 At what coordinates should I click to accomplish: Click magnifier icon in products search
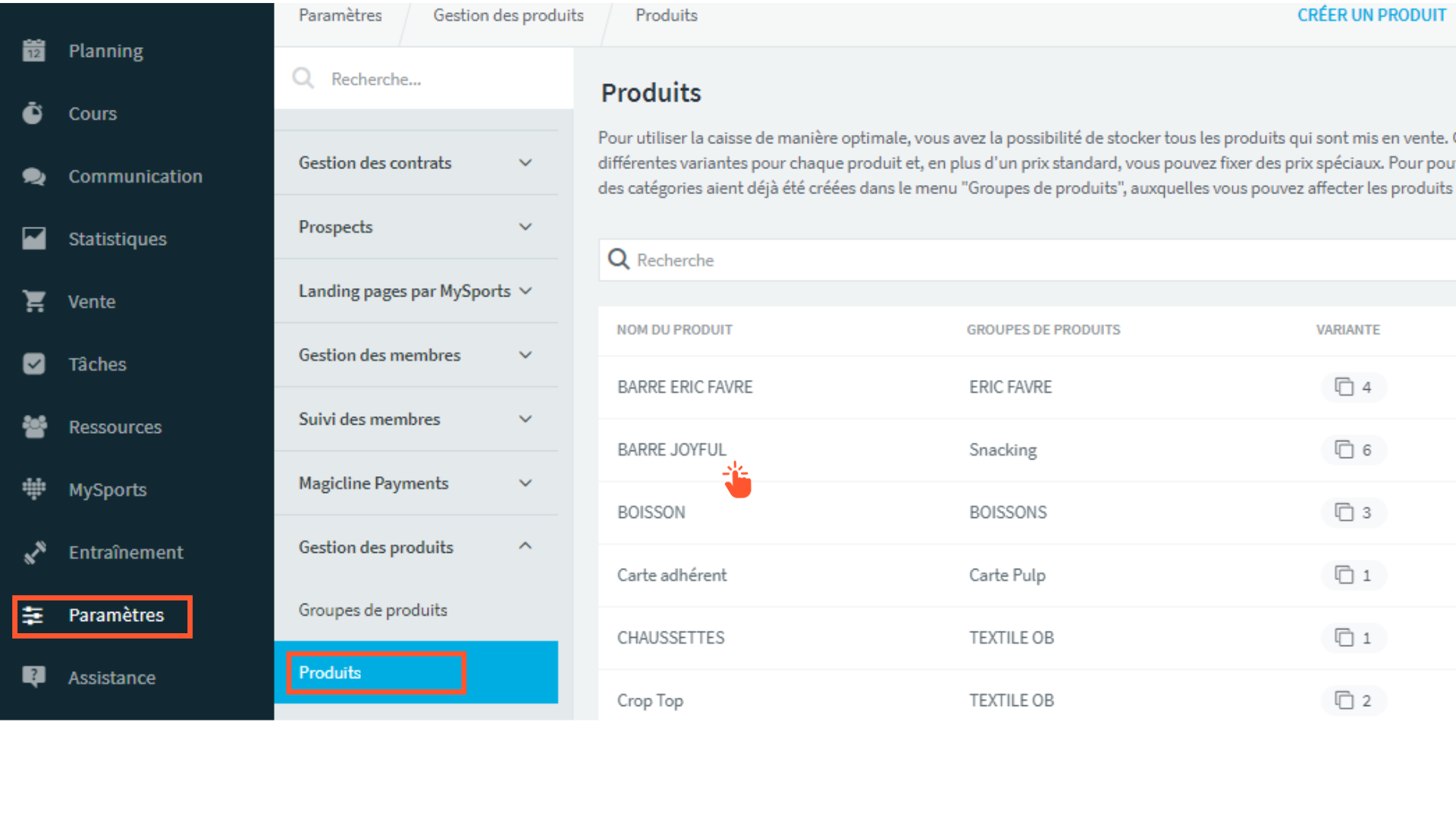pos(619,259)
